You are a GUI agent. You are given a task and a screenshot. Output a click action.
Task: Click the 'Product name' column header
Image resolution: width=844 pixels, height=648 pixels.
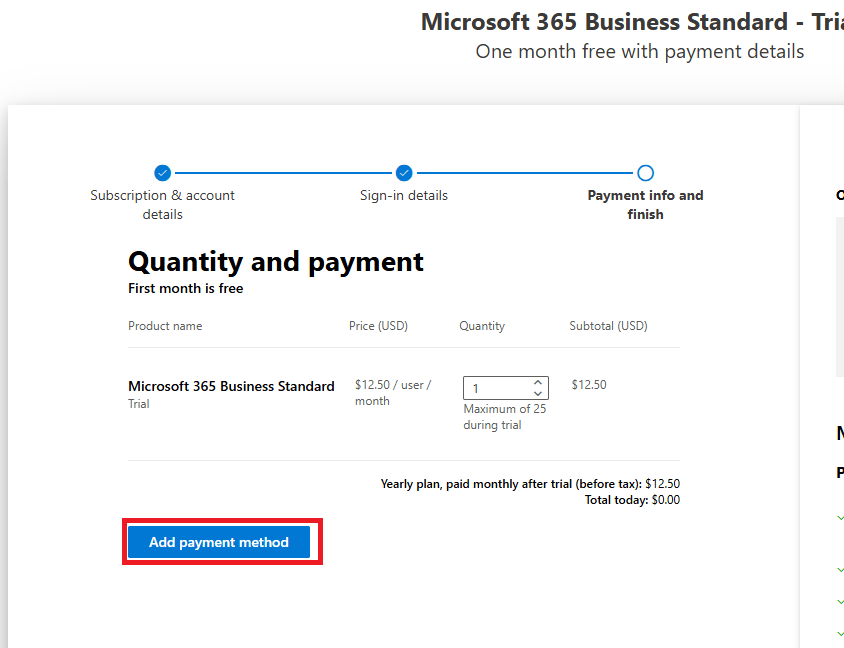pos(165,326)
